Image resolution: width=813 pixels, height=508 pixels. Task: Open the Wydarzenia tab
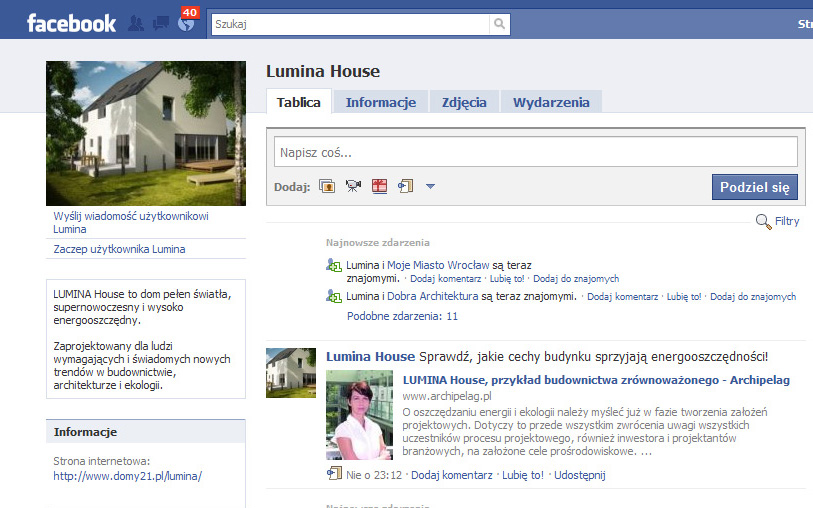551,102
